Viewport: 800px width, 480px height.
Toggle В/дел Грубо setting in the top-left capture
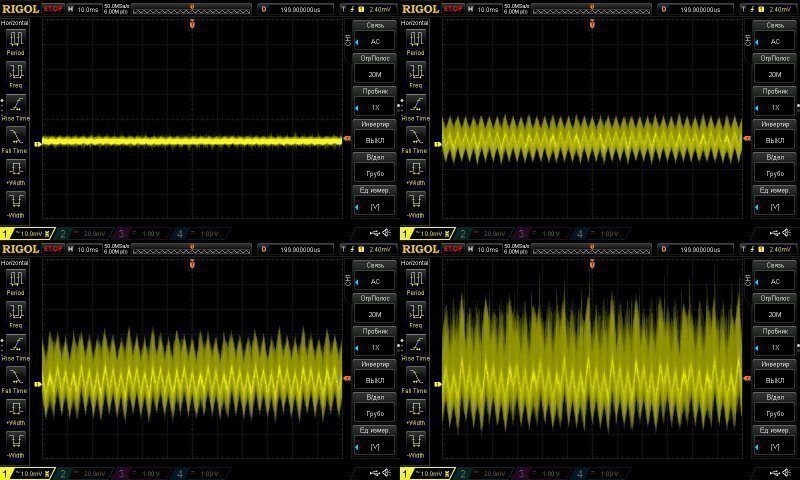(374, 167)
